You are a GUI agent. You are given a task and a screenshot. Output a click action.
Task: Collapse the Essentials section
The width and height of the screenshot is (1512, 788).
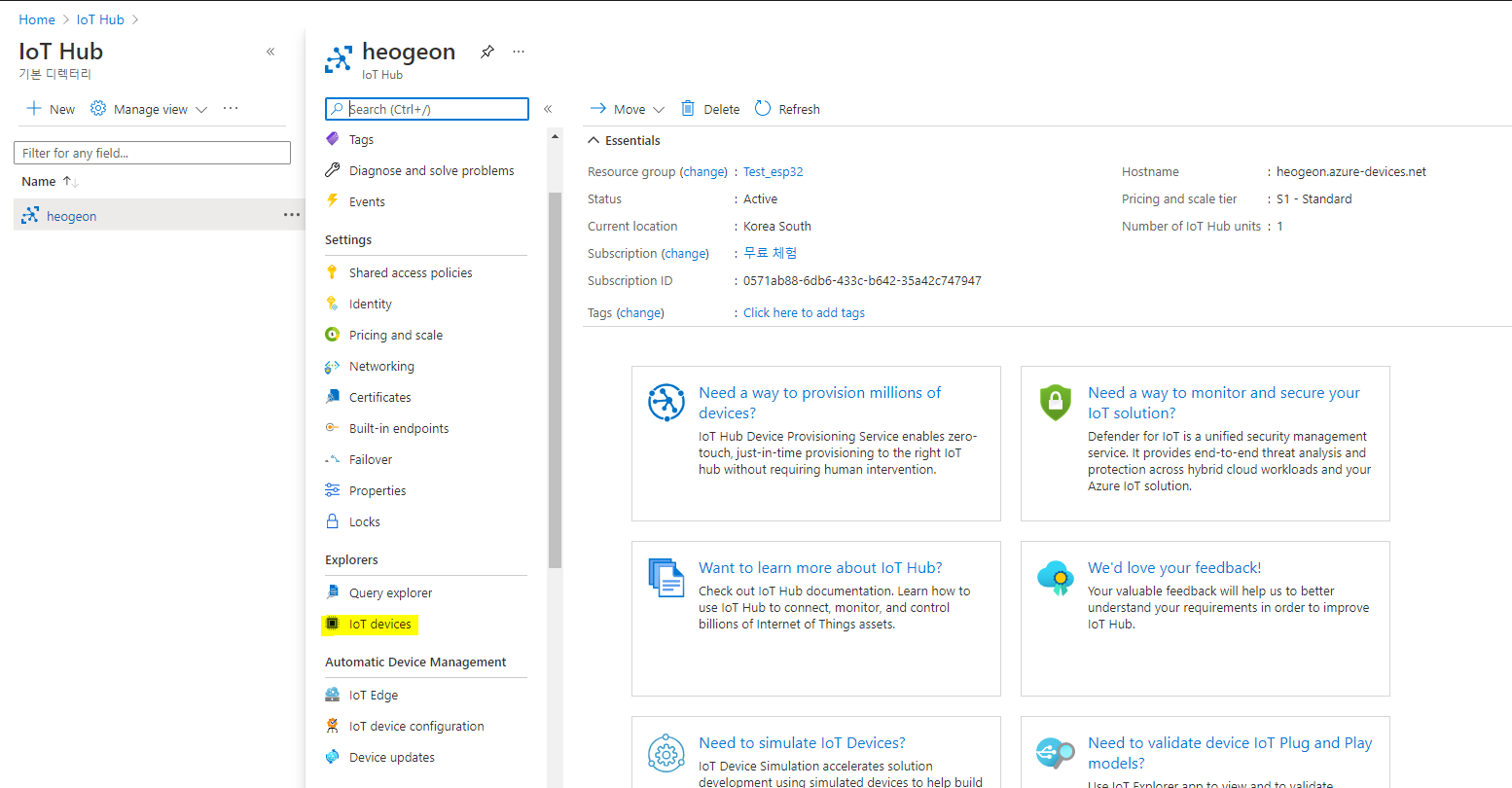tap(594, 140)
